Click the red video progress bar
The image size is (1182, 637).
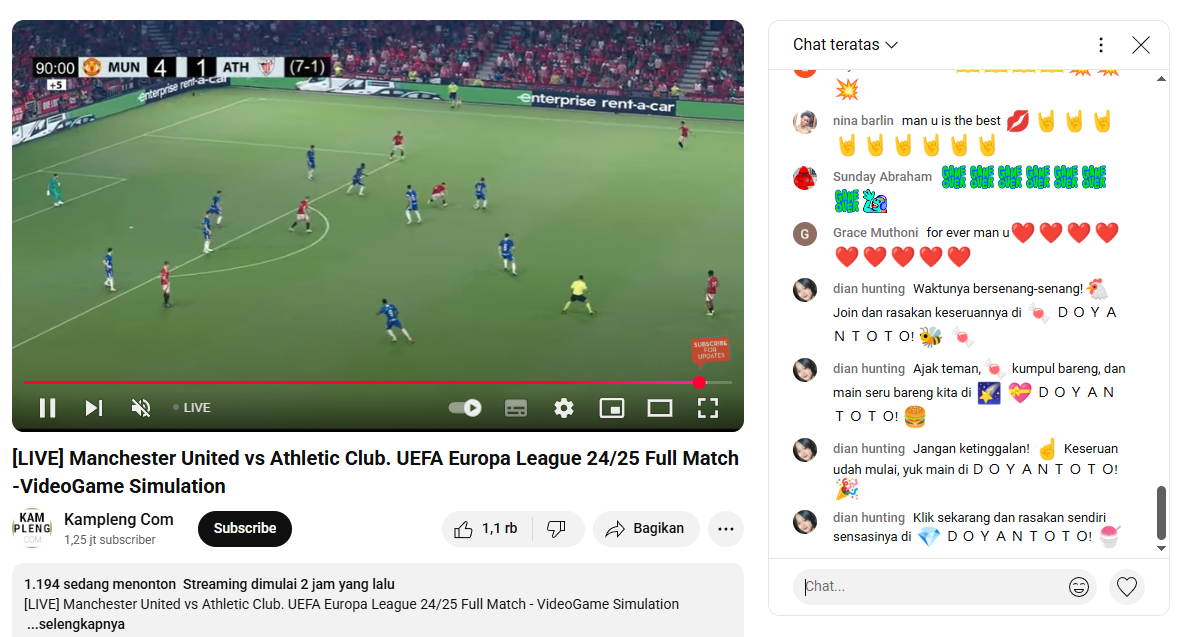point(362,382)
